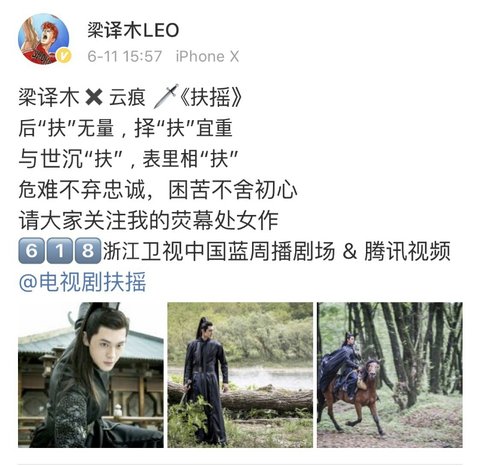This screenshot has width=480, height=466.
Task: Tap the yellow verified badge on avatar
Action: [x=63, y=55]
